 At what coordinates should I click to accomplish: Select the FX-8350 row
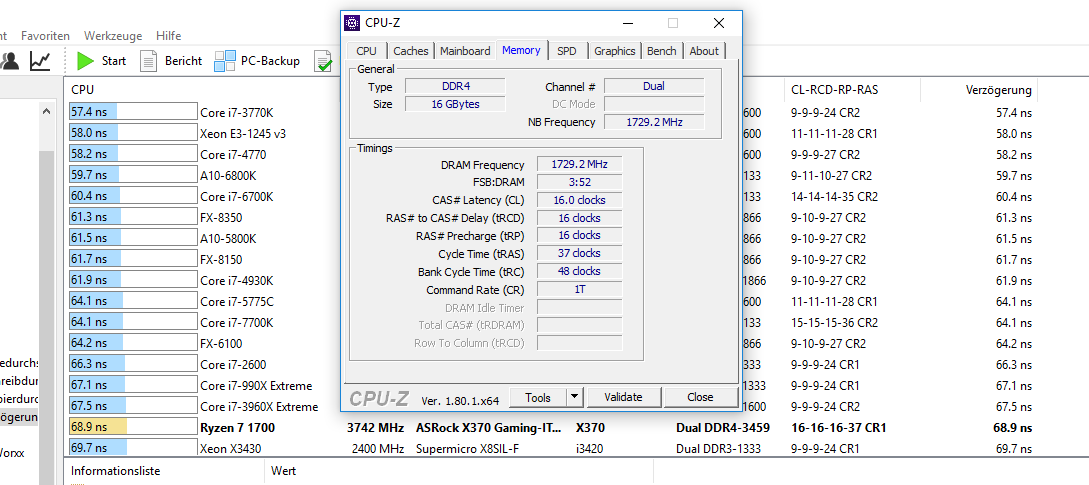click(x=553, y=217)
